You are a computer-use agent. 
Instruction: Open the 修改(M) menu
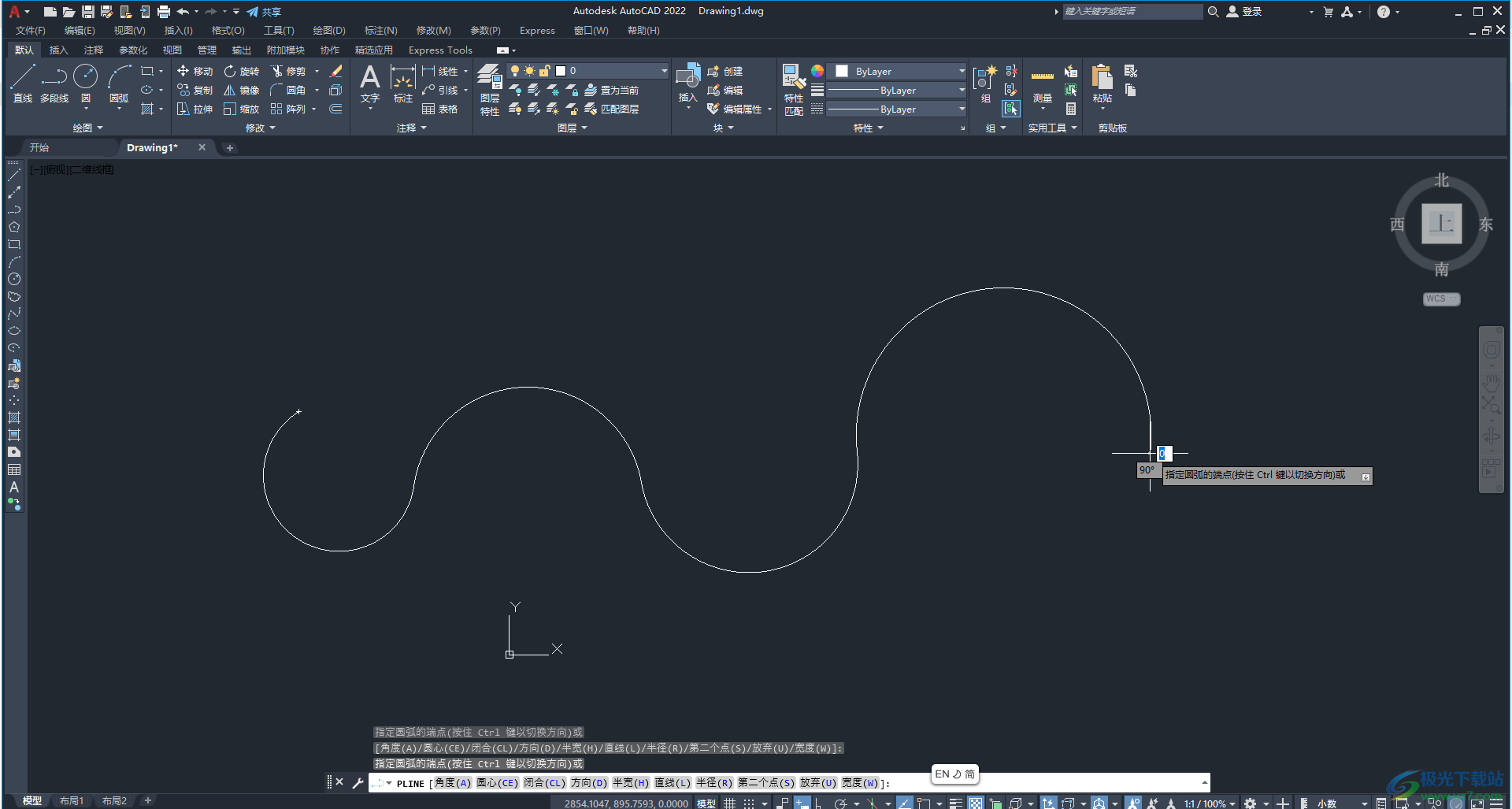point(433,31)
